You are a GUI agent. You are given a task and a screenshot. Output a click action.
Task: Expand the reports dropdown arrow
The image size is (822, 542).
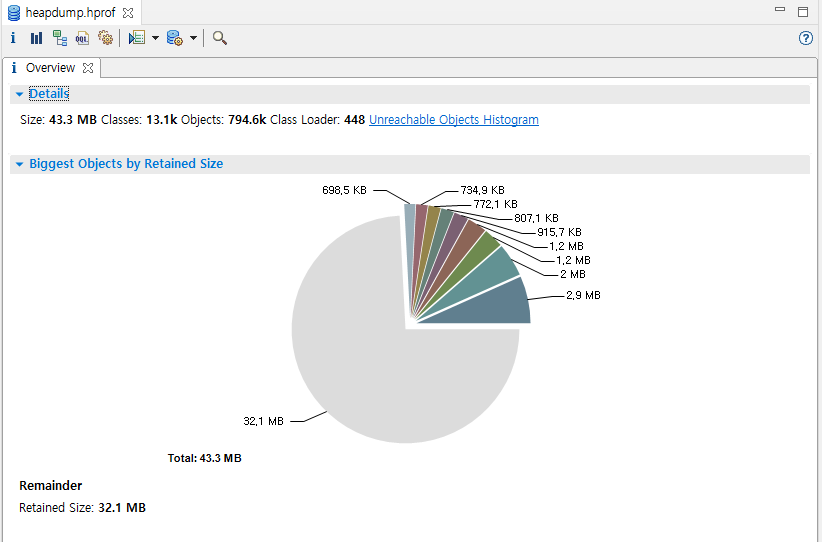coord(155,38)
